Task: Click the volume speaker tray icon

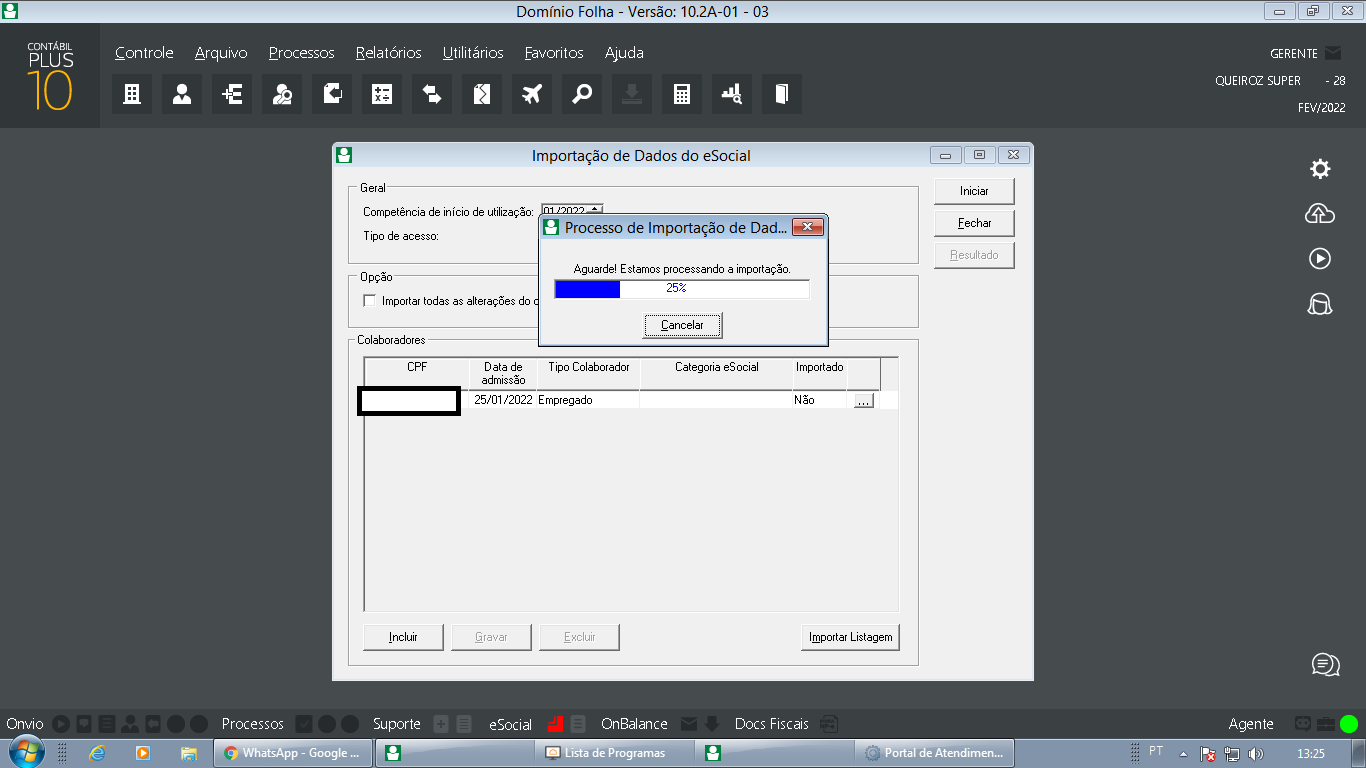Action: (x=1255, y=753)
